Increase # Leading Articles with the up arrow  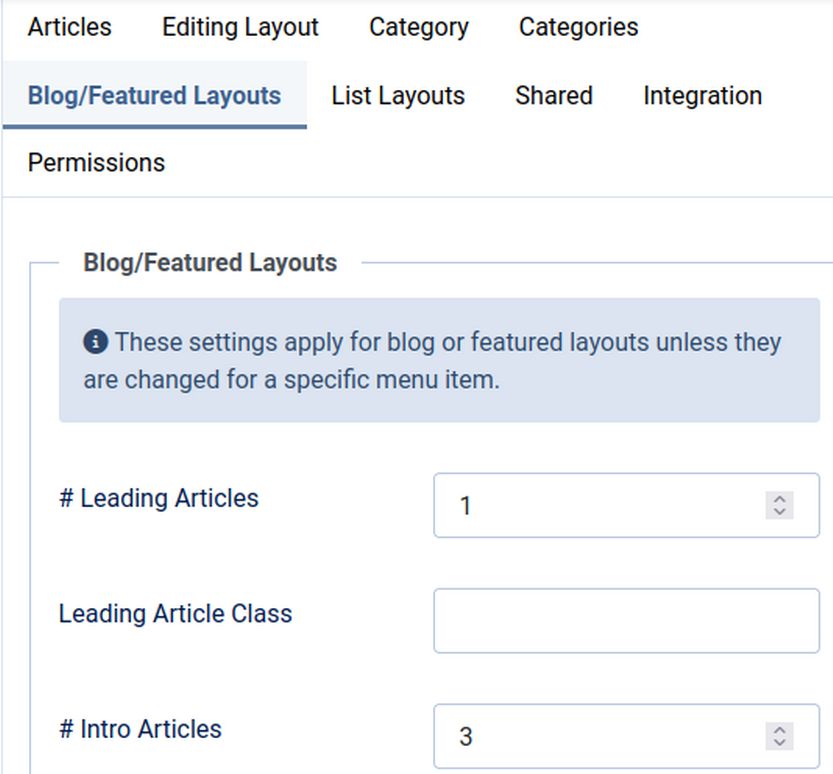tap(779, 499)
